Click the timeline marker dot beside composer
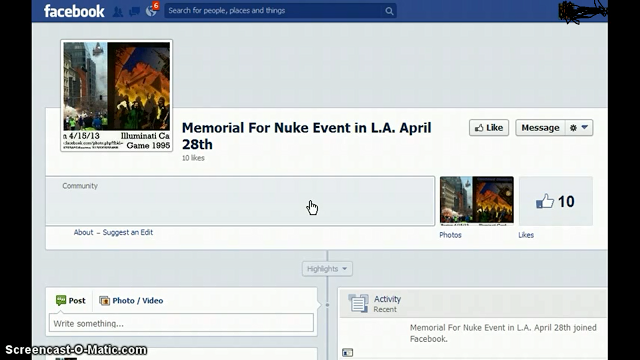 (327, 305)
